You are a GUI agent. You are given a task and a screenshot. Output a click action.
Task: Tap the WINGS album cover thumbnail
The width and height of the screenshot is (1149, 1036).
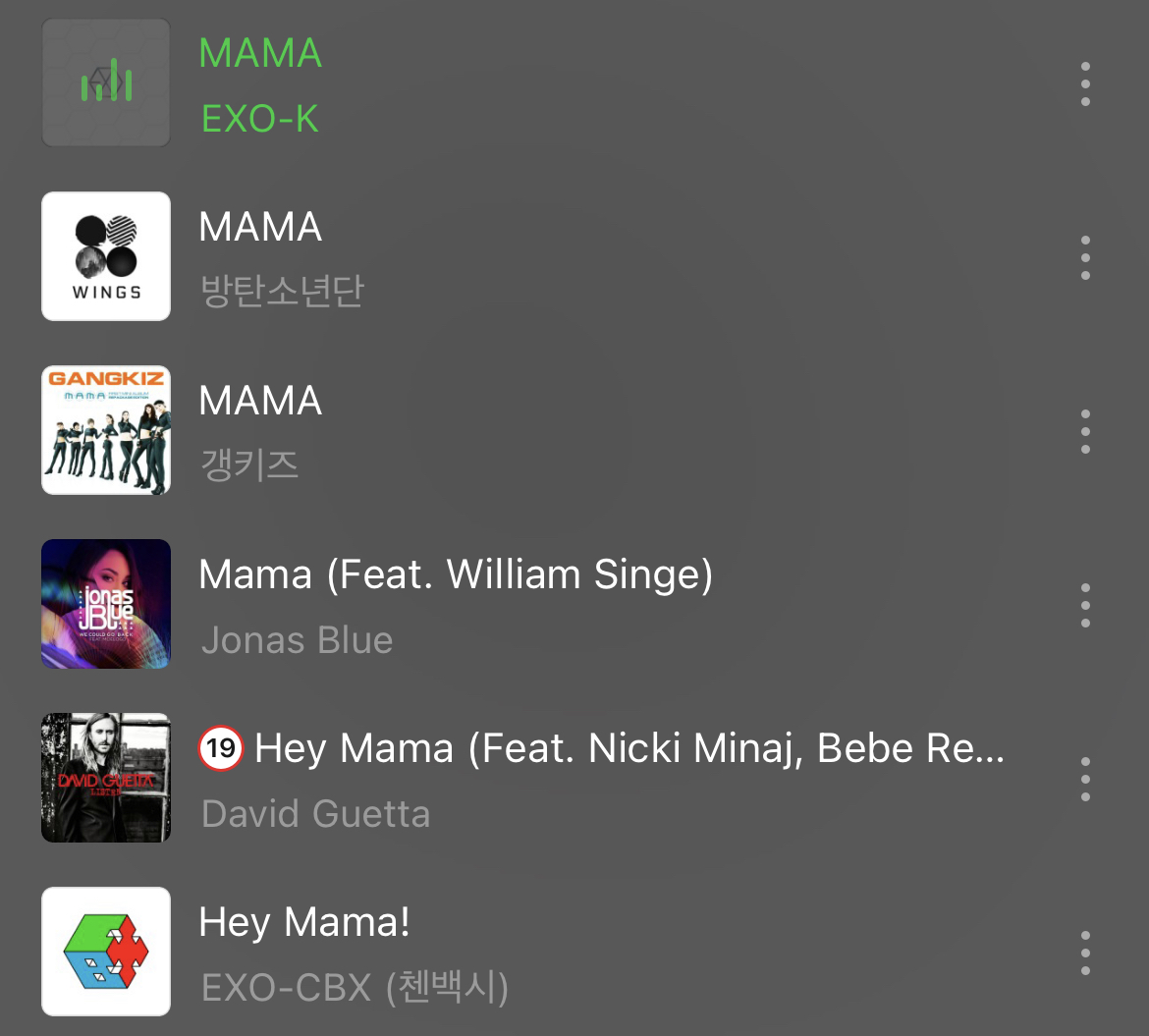106,256
